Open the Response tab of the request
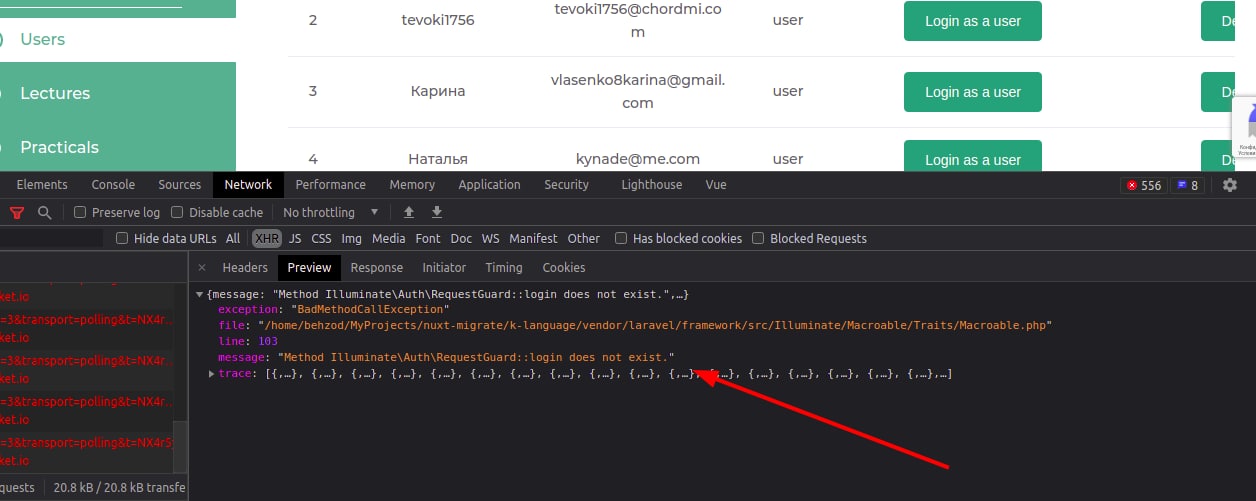Viewport: 1256px width, 501px height. (x=376, y=267)
